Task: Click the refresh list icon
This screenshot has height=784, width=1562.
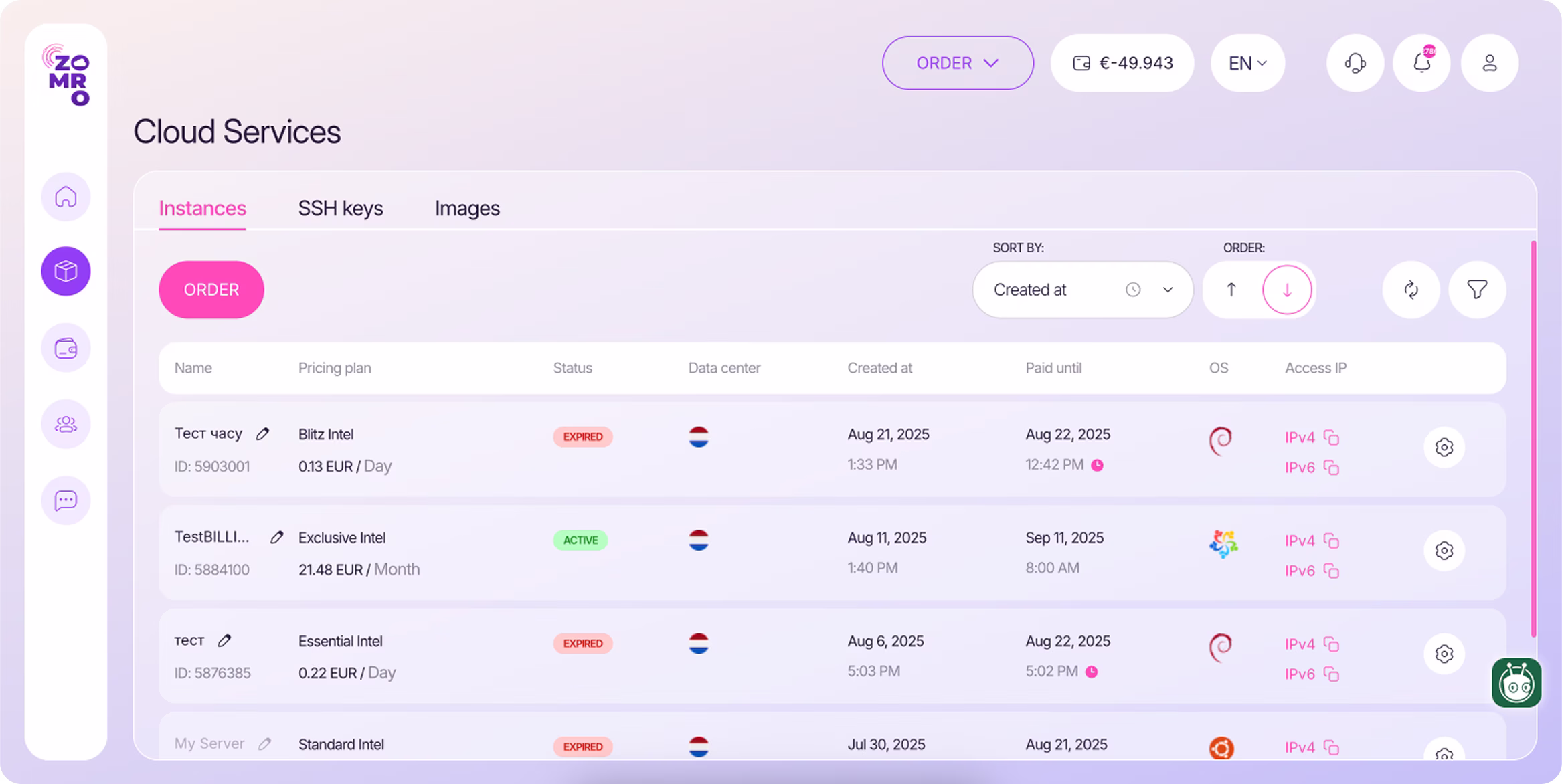Action: click(x=1411, y=290)
